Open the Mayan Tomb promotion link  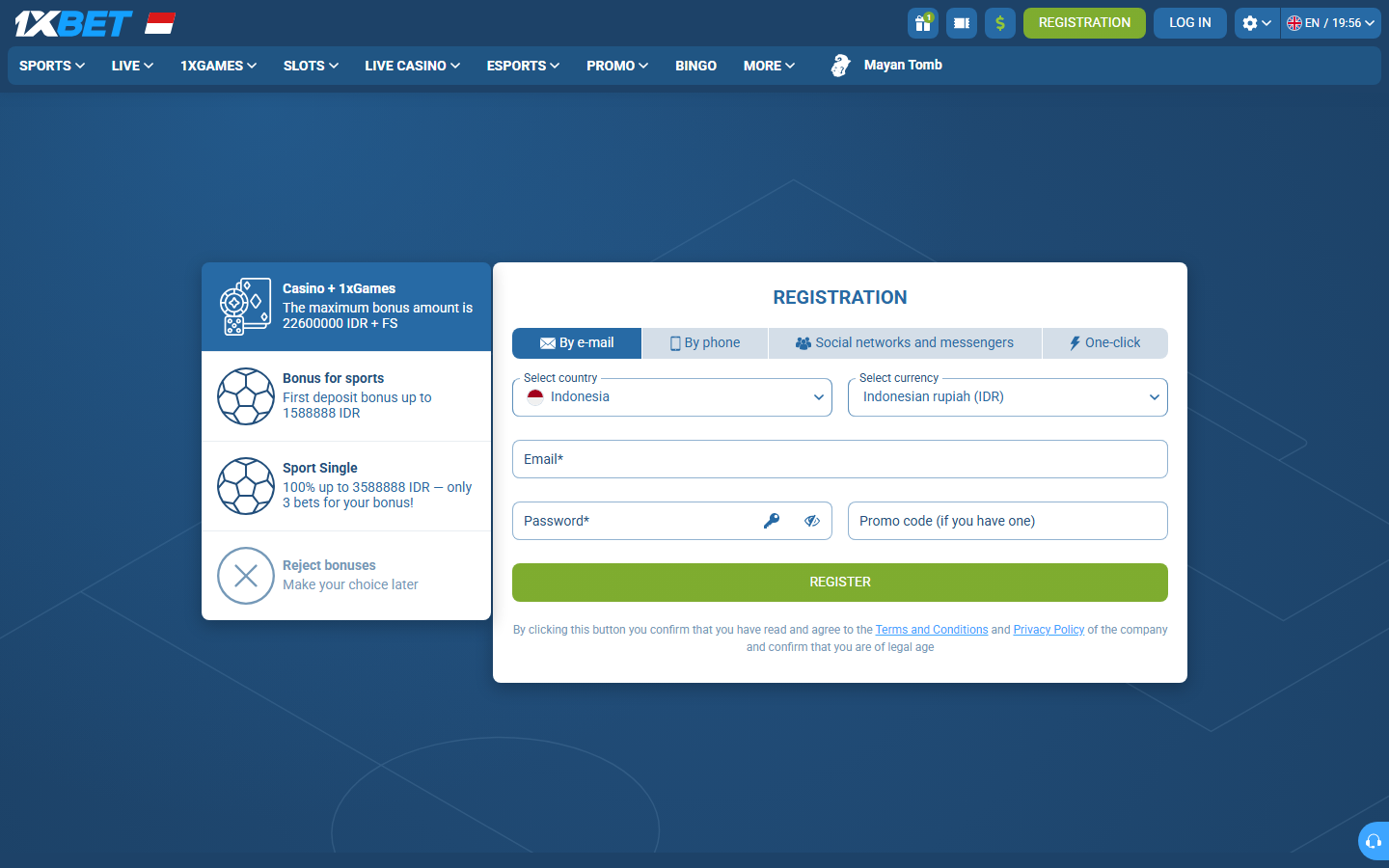[903, 65]
